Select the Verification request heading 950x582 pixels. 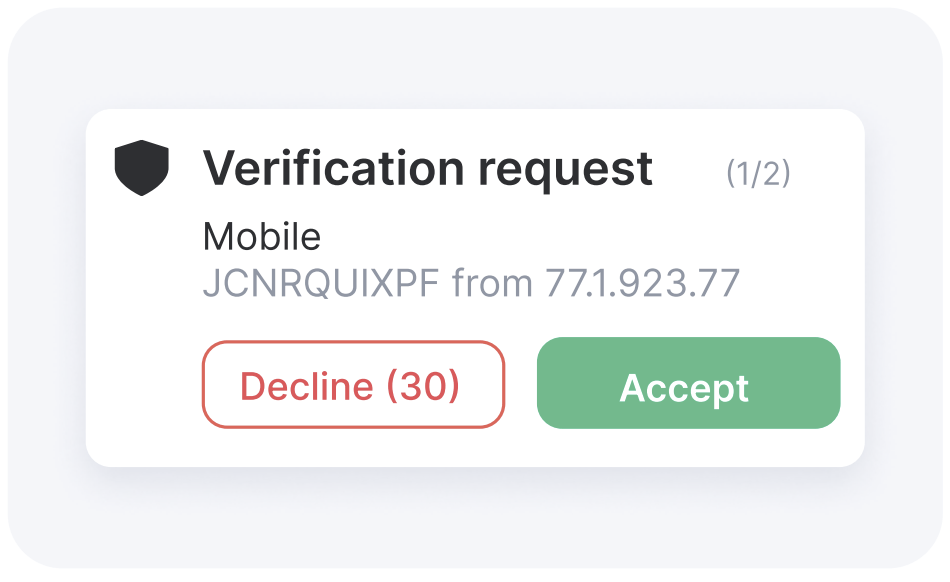[x=428, y=168]
